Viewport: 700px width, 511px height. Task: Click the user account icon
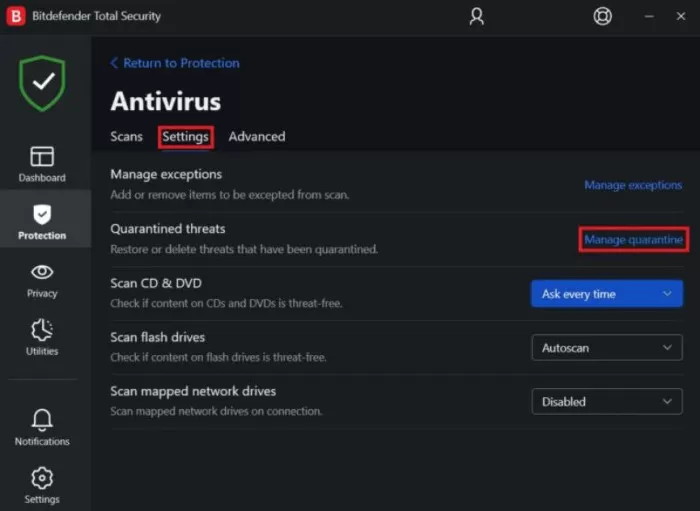coord(476,17)
